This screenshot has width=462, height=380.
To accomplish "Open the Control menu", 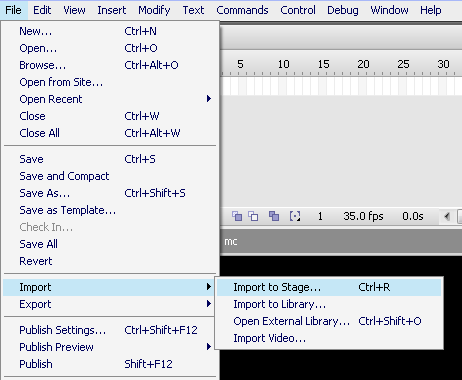I will pos(298,10).
